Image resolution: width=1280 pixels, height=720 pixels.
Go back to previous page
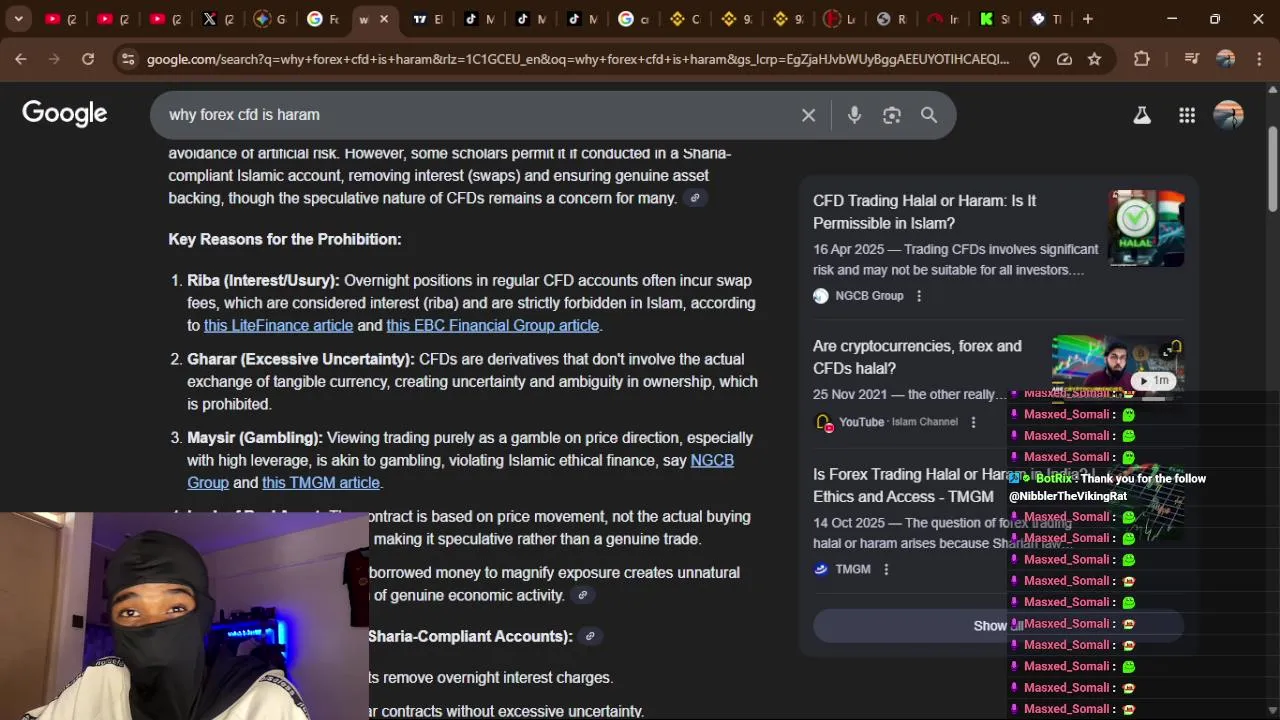coord(21,59)
